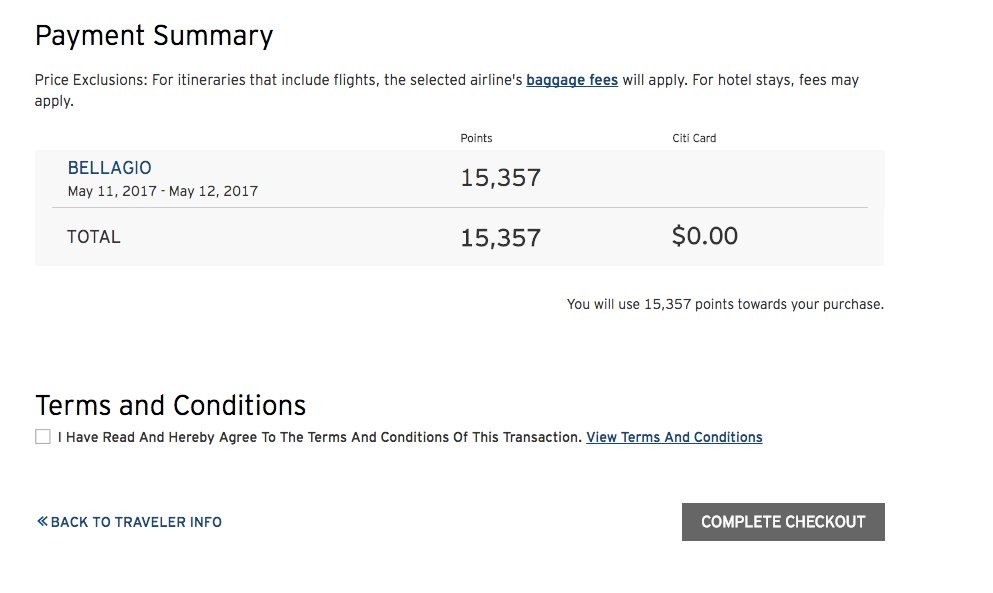Click the double-chevron back arrow icon
Screen dimensions: 993x593
pos(42,521)
